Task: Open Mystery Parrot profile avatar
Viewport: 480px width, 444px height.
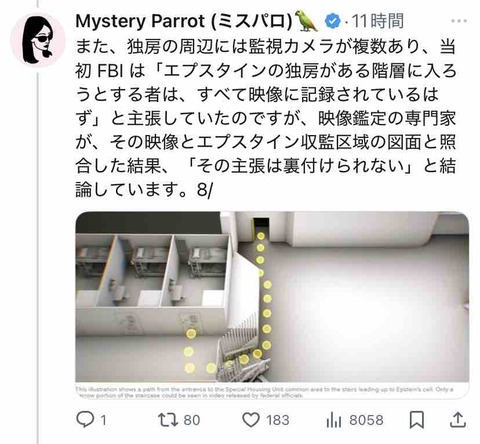Action: coord(38,40)
